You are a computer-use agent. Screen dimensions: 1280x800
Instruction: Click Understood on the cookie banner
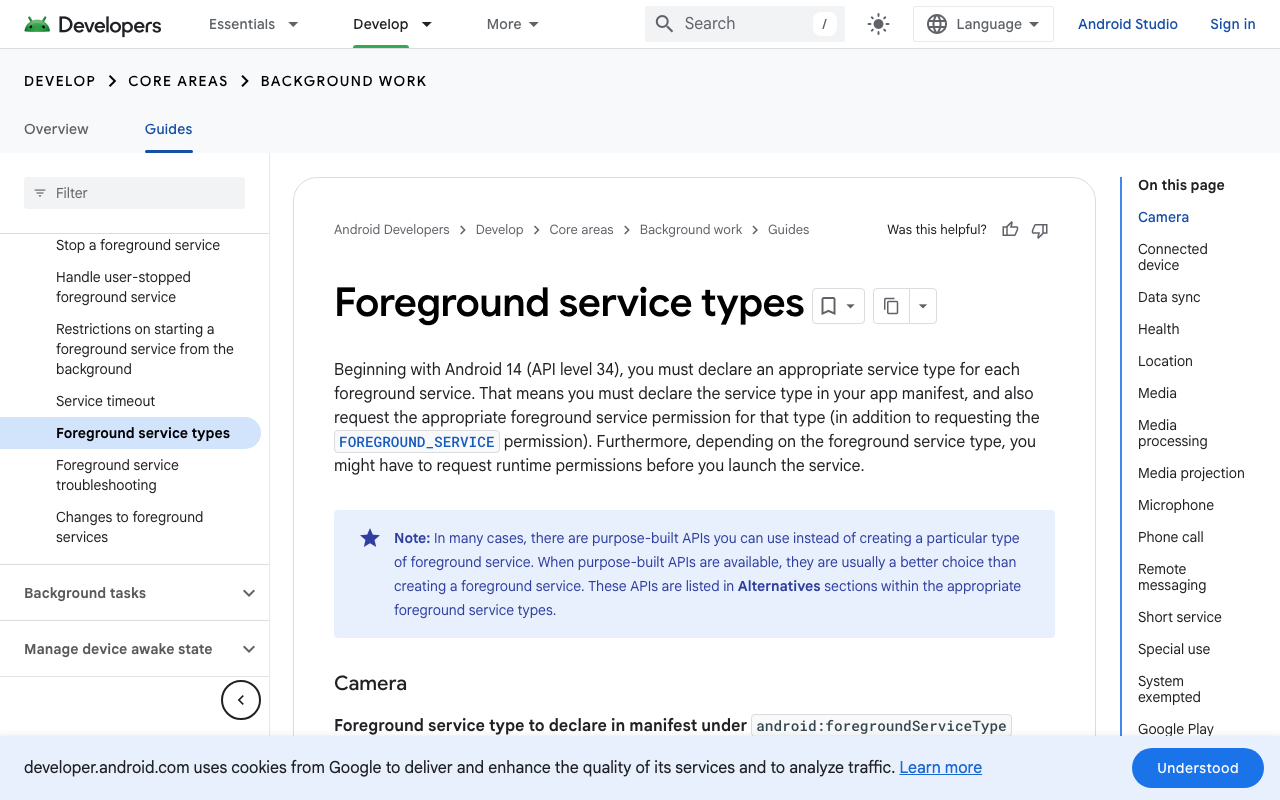[1198, 768]
